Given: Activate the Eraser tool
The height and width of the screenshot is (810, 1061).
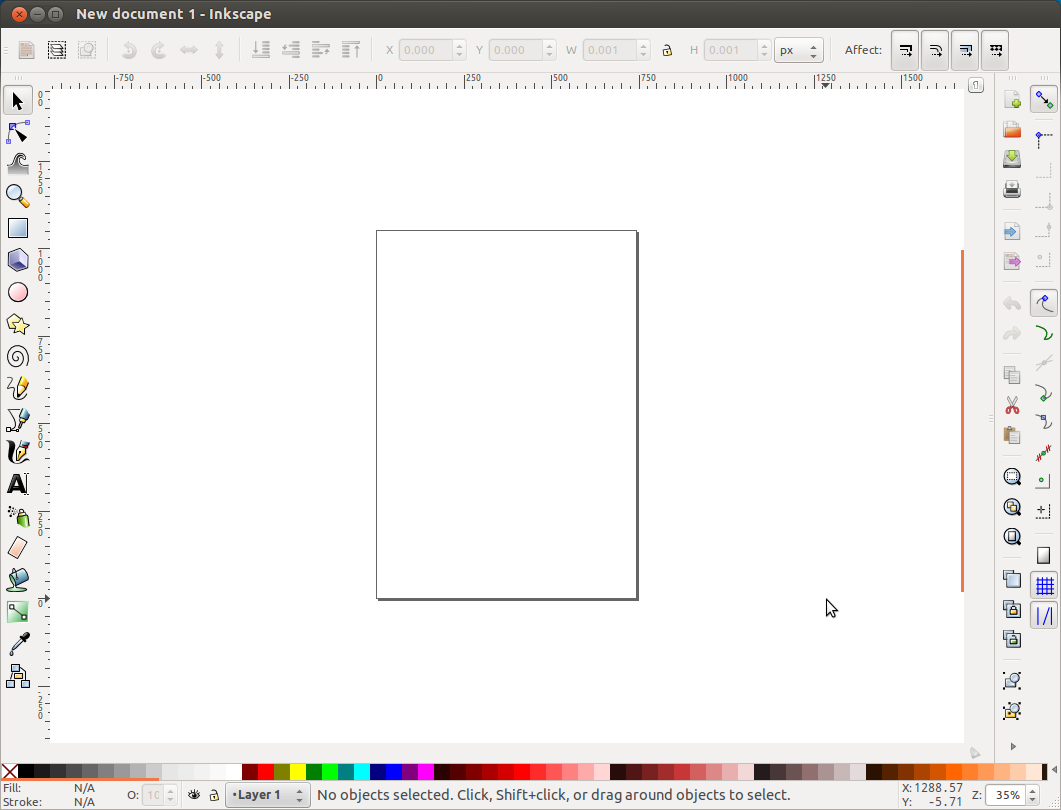Looking at the screenshot, I should 18,547.
